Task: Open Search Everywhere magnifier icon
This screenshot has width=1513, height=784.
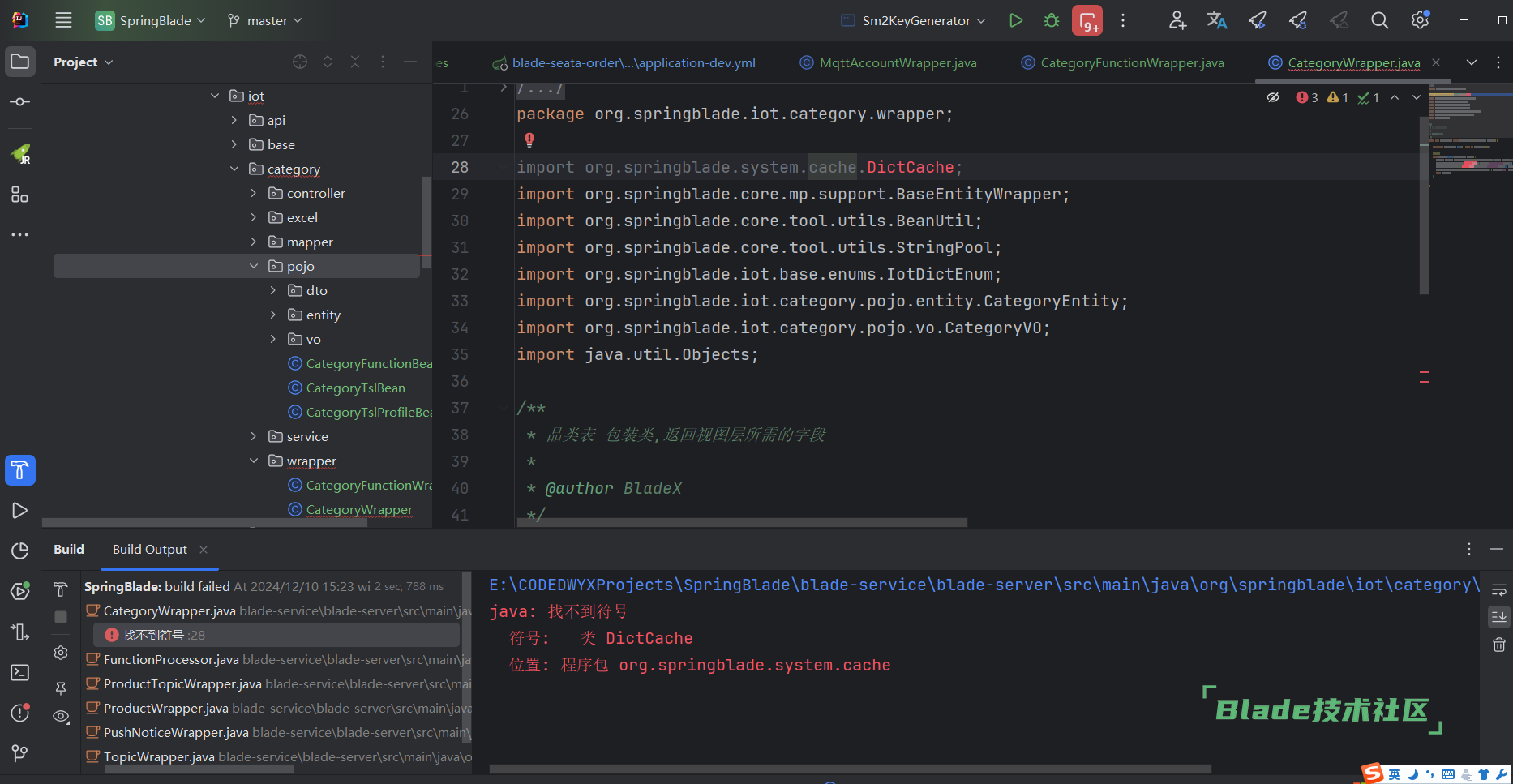Action: 1379,20
